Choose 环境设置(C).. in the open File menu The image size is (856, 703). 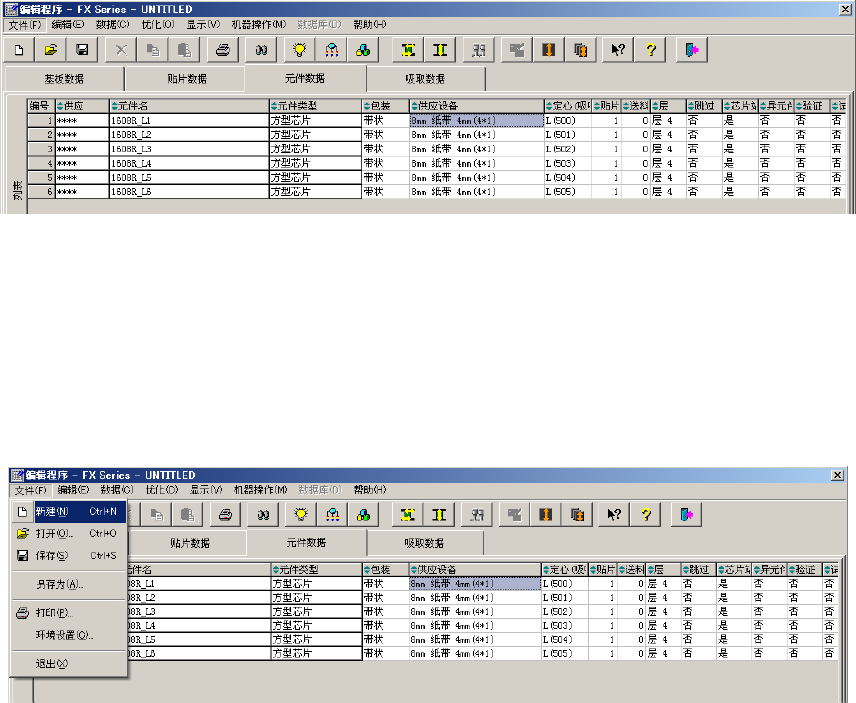pos(69,635)
